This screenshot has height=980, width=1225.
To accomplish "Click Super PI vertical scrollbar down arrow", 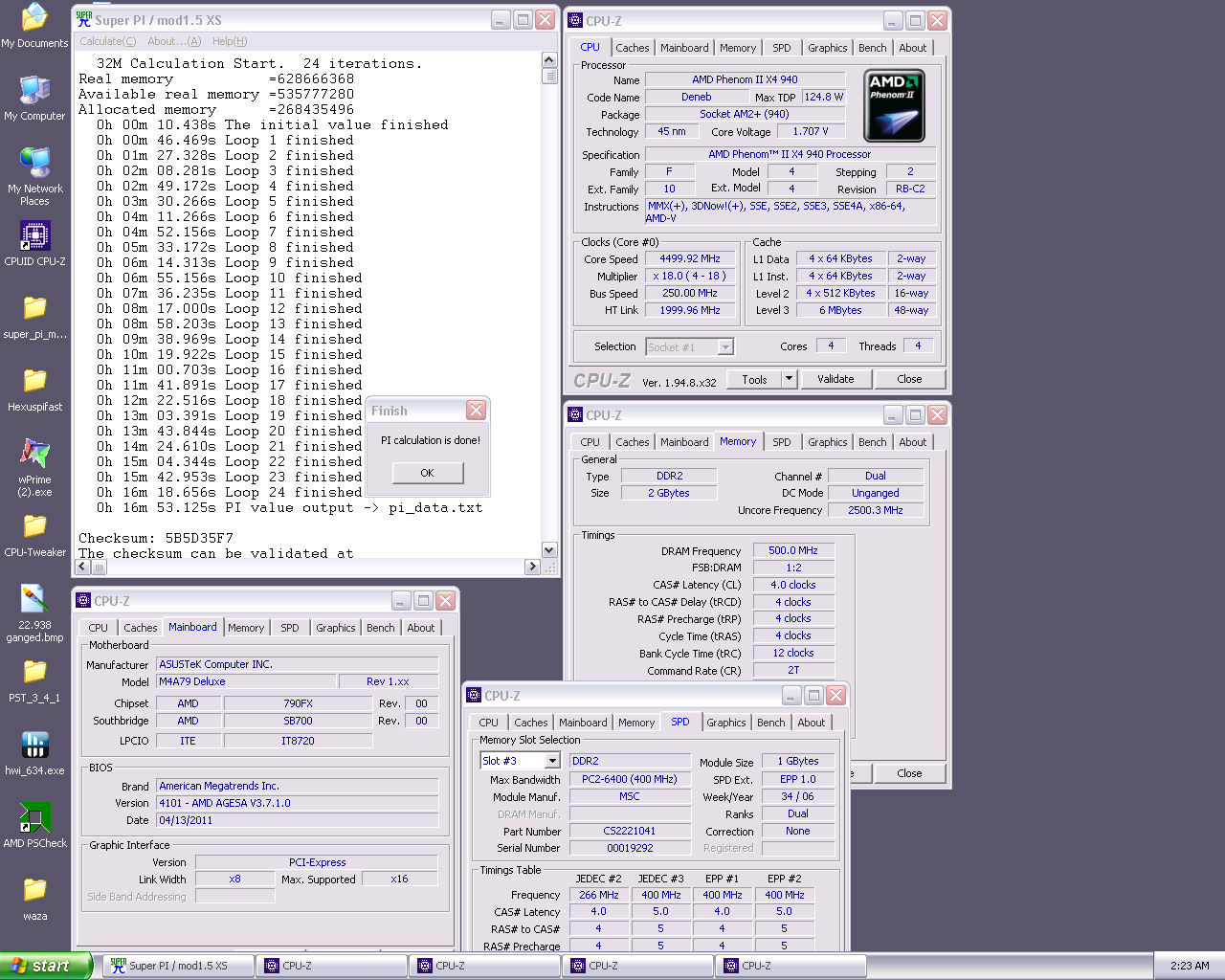I will pos(549,549).
